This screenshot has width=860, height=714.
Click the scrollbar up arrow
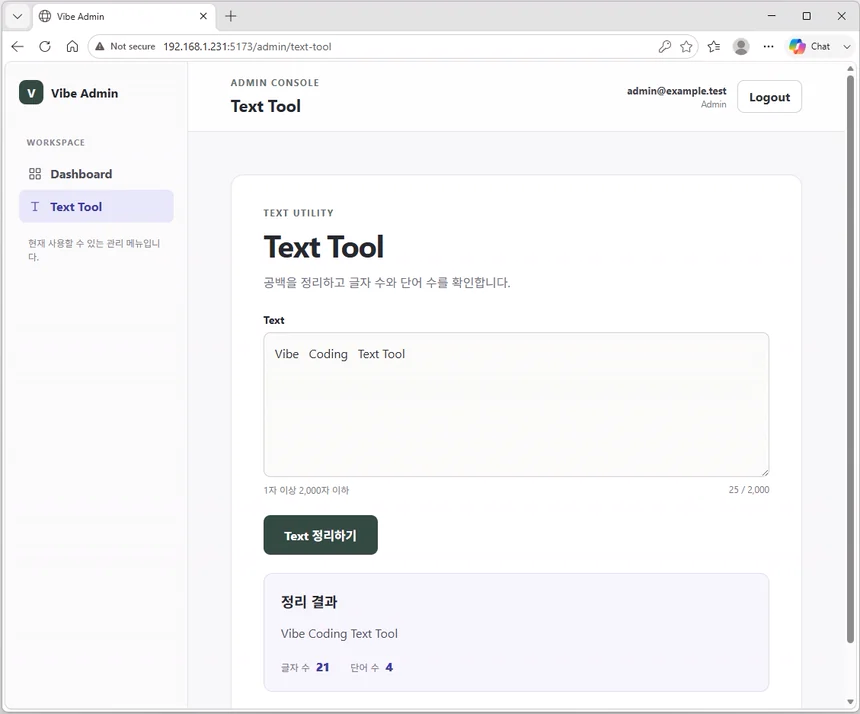pyautogui.click(x=850, y=69)
